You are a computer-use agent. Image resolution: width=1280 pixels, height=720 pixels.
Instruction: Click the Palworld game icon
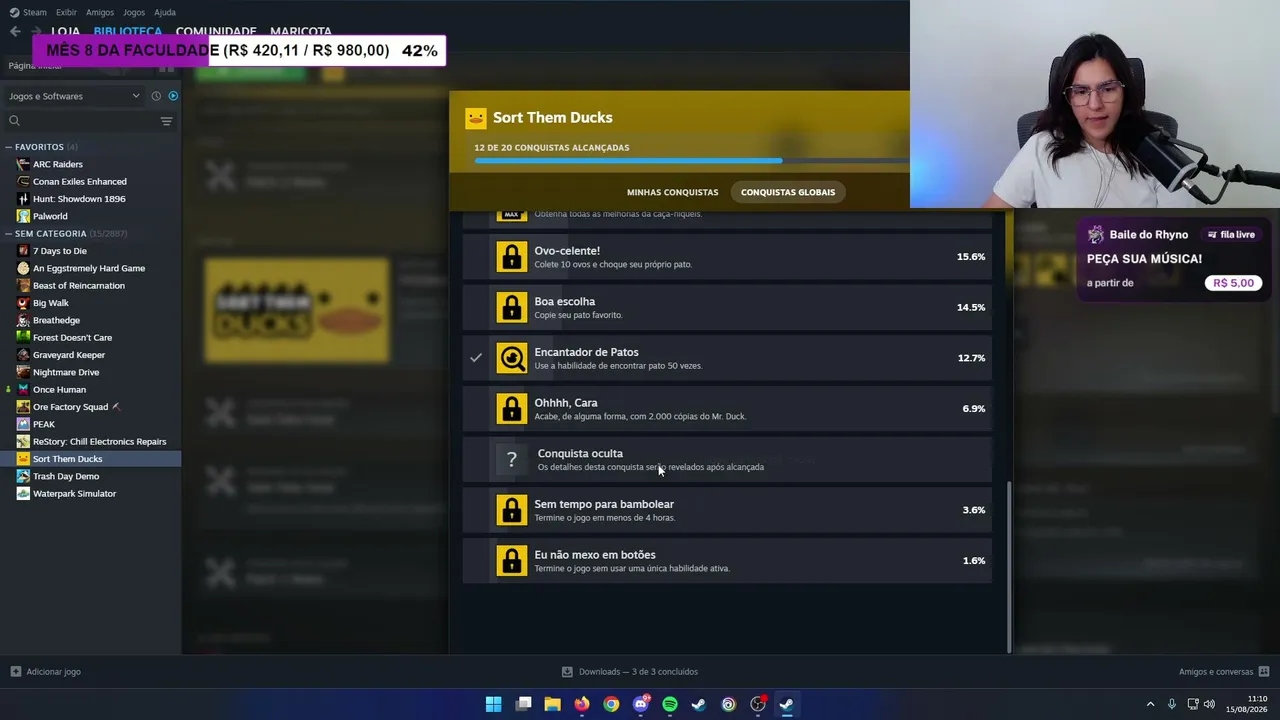(23, 216)
